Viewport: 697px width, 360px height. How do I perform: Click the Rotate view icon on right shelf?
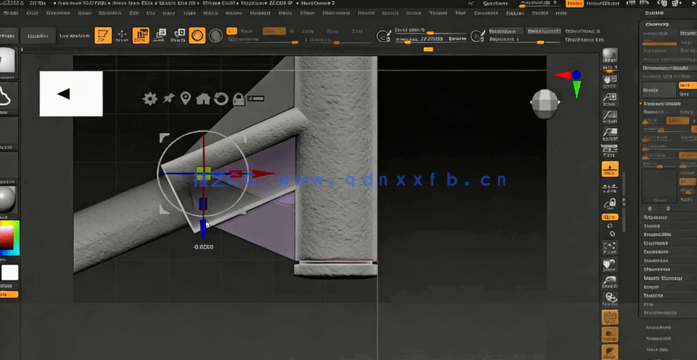610,299
